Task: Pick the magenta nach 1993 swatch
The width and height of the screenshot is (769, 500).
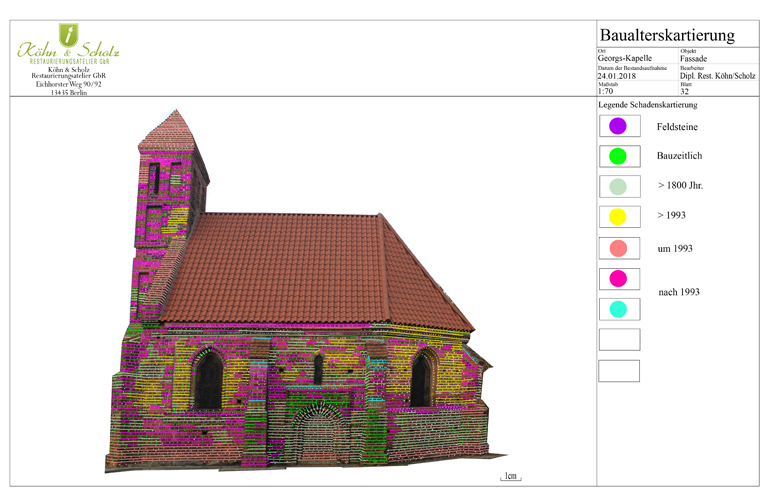Action: tap(618, 278)
